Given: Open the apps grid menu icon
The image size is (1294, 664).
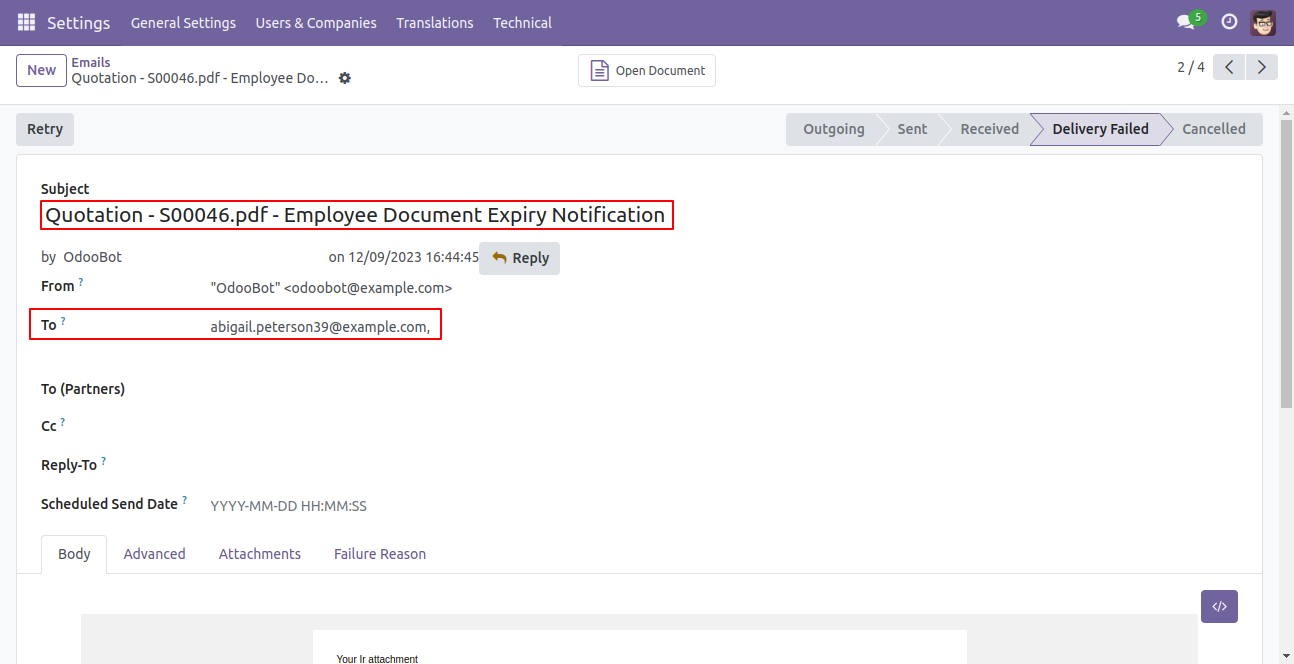Looking at the screenshot, I should click(26, 22).
